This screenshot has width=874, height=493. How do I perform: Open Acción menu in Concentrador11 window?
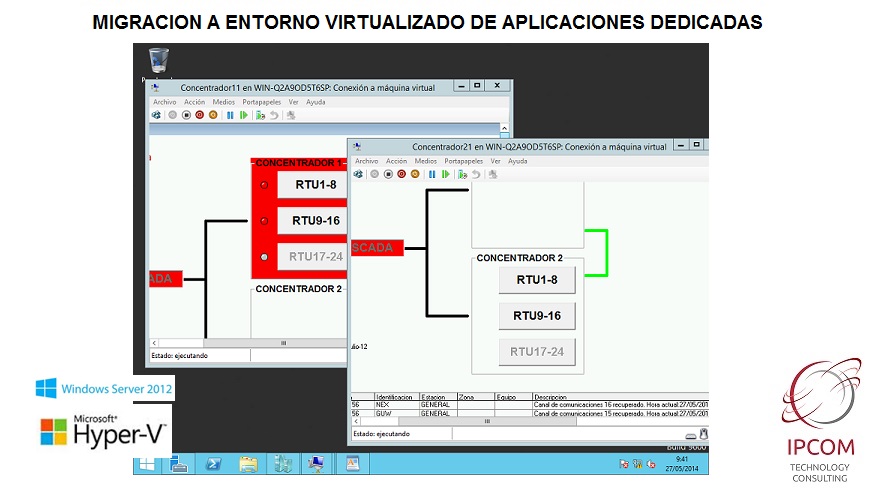point(194,102)
